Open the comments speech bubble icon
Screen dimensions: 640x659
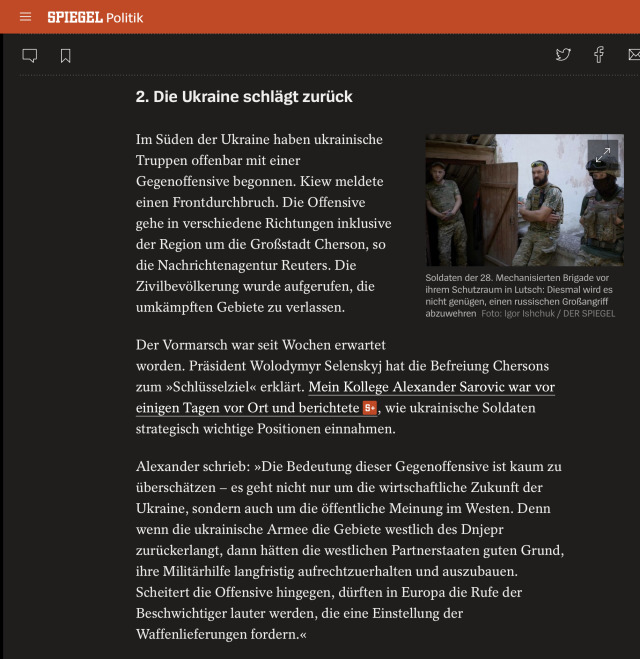(x=29, y=55)
